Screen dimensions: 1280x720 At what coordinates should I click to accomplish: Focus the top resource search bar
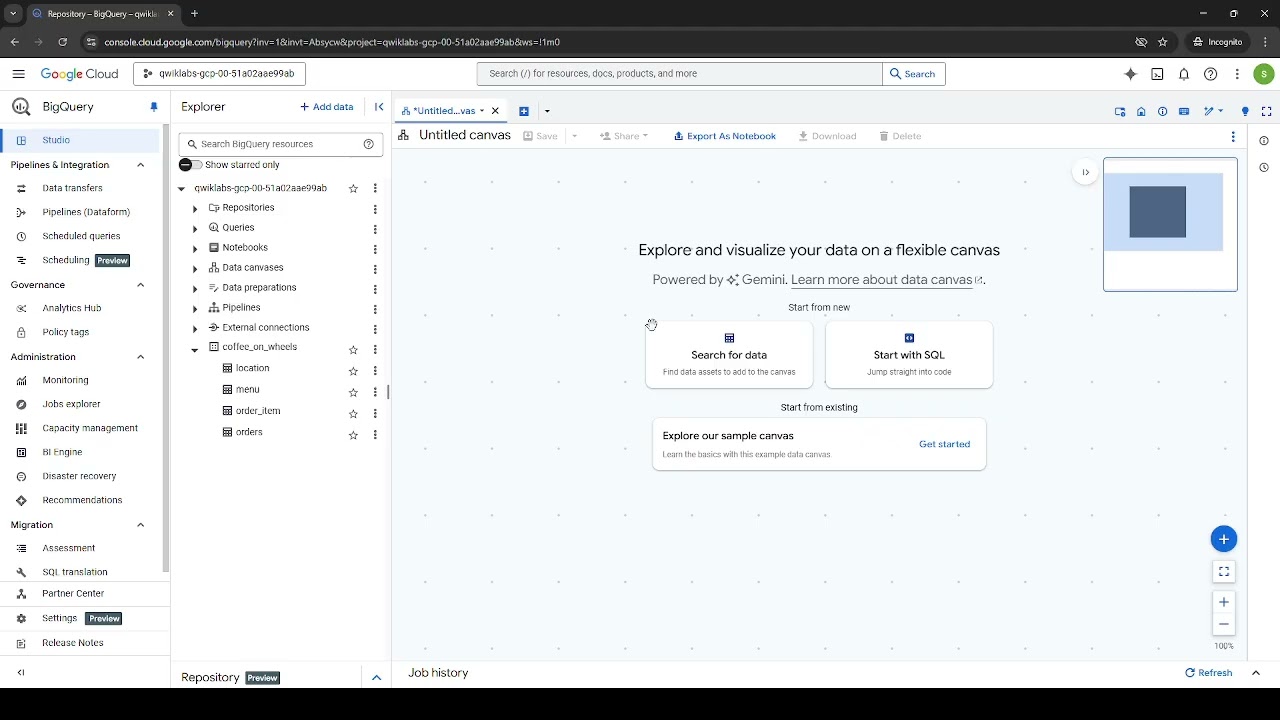click(x=680, y=74)
